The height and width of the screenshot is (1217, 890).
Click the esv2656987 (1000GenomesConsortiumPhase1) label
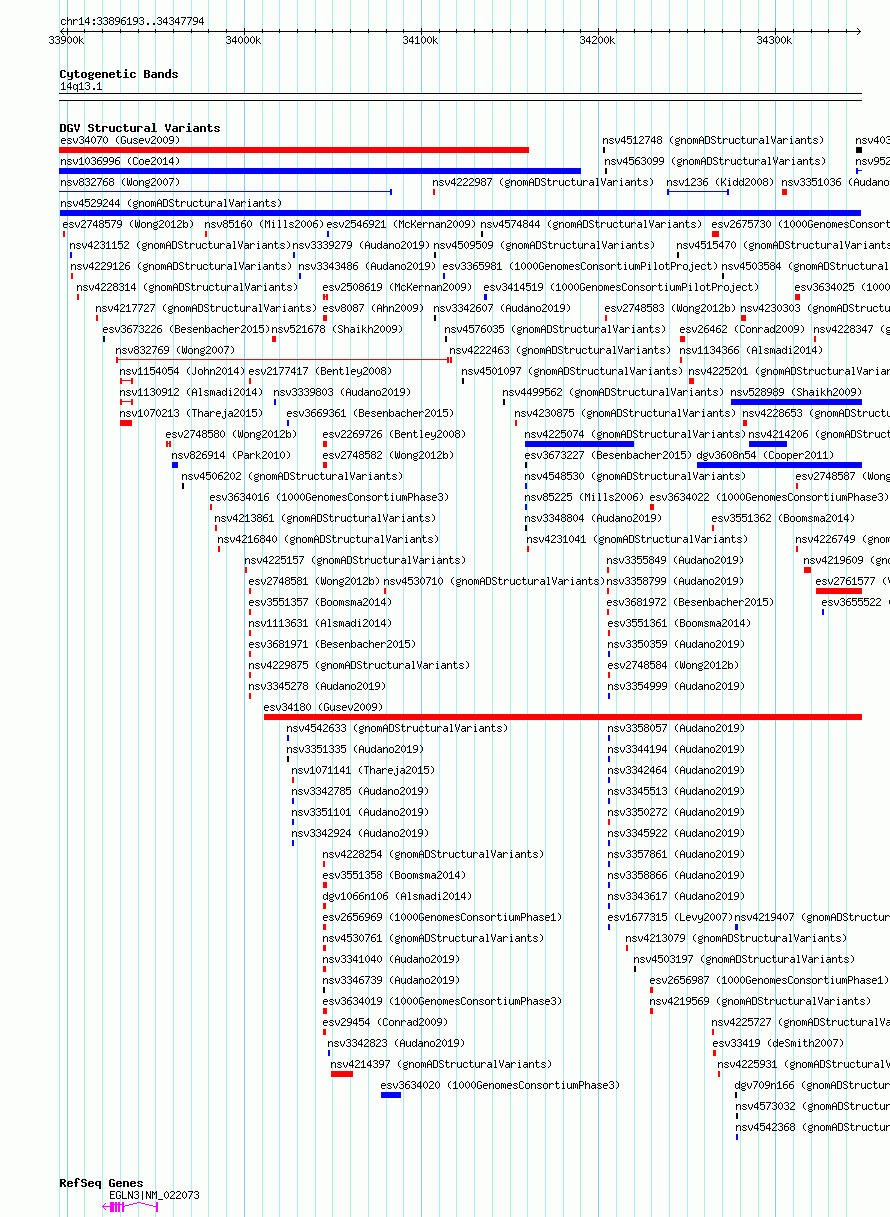coord(770,980)
